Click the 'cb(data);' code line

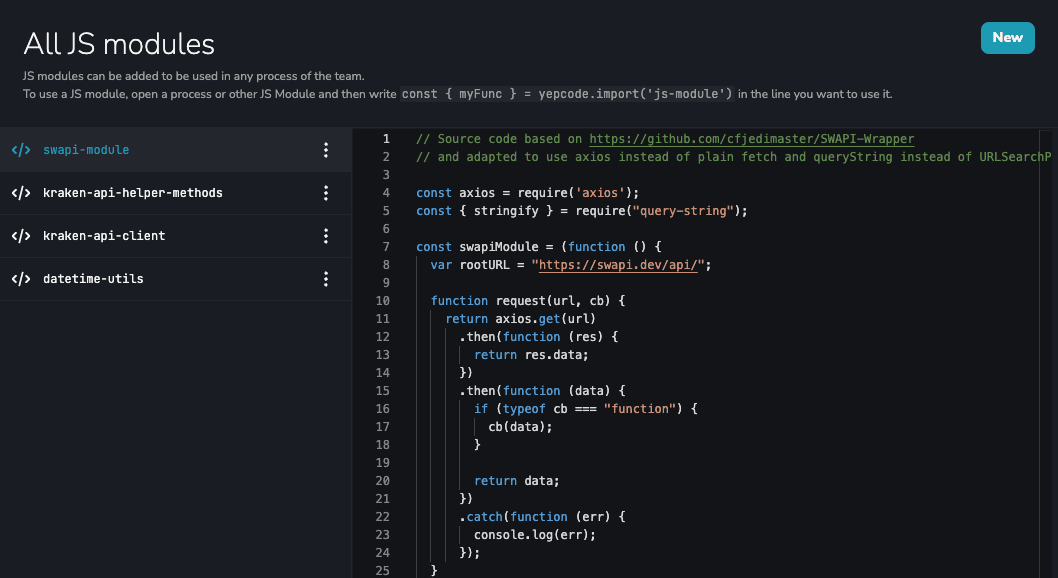(x=520, y=427)
